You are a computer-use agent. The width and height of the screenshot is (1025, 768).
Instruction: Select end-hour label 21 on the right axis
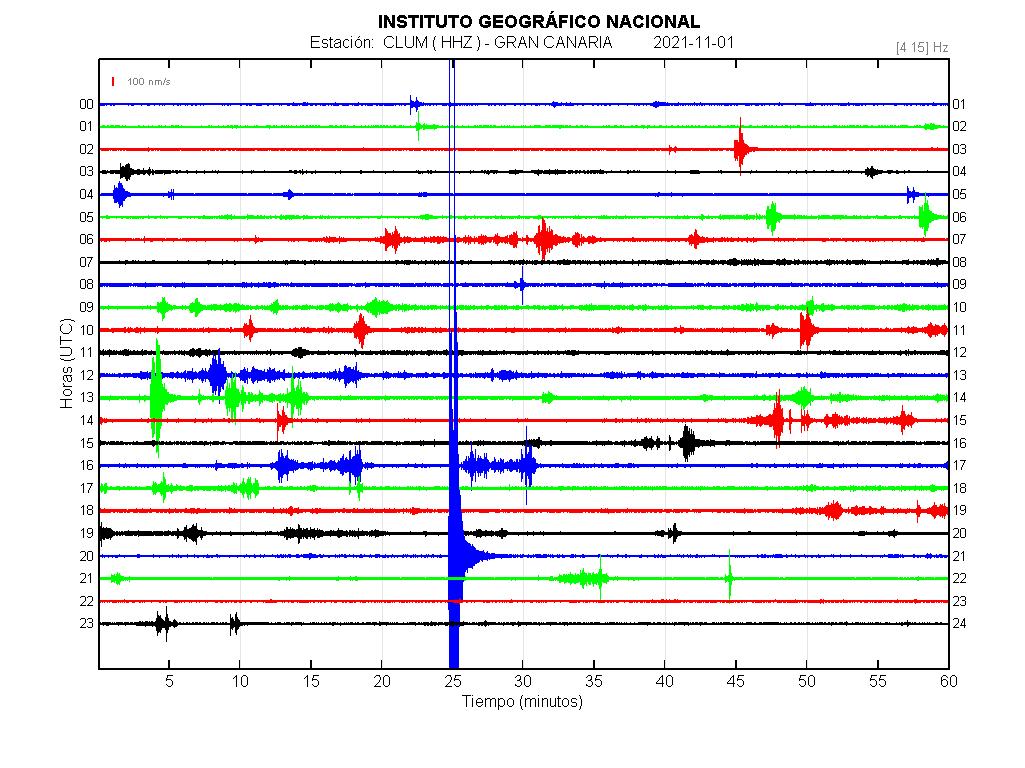click(x=959, y=557)
